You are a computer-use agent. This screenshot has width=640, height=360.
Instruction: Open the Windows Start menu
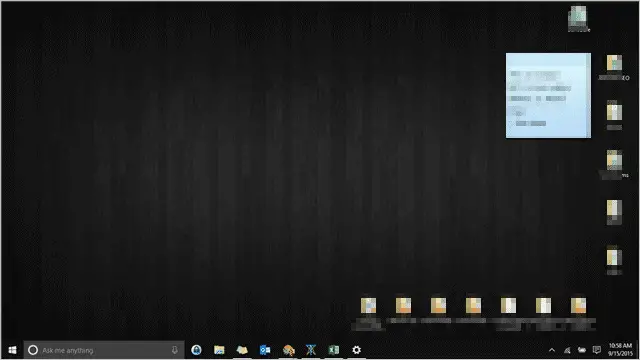[12, 350]
